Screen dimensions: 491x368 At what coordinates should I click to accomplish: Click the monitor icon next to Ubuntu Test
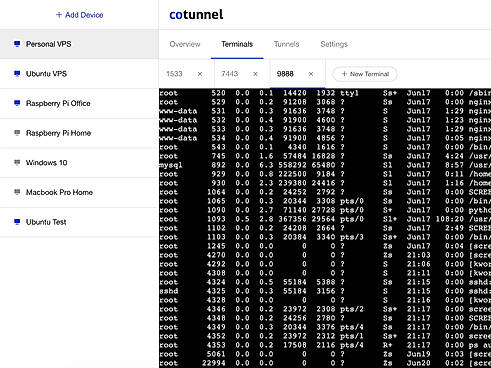click(x=17, y=222)
